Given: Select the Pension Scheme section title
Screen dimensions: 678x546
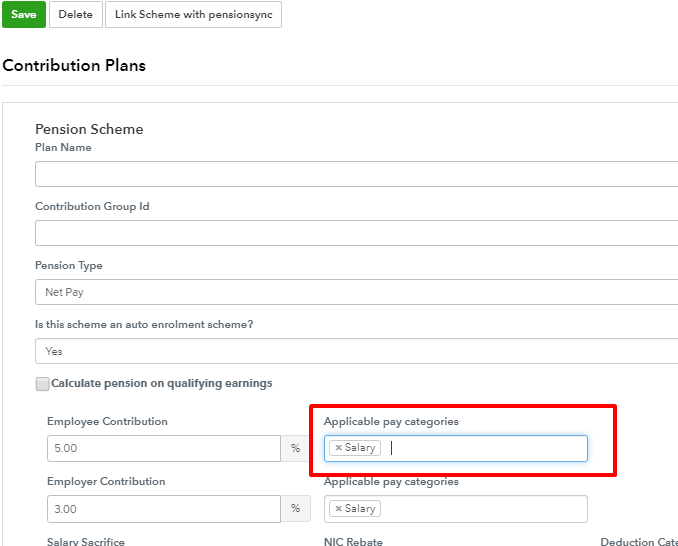Looking at the screenshot, I should click(89, 129).
